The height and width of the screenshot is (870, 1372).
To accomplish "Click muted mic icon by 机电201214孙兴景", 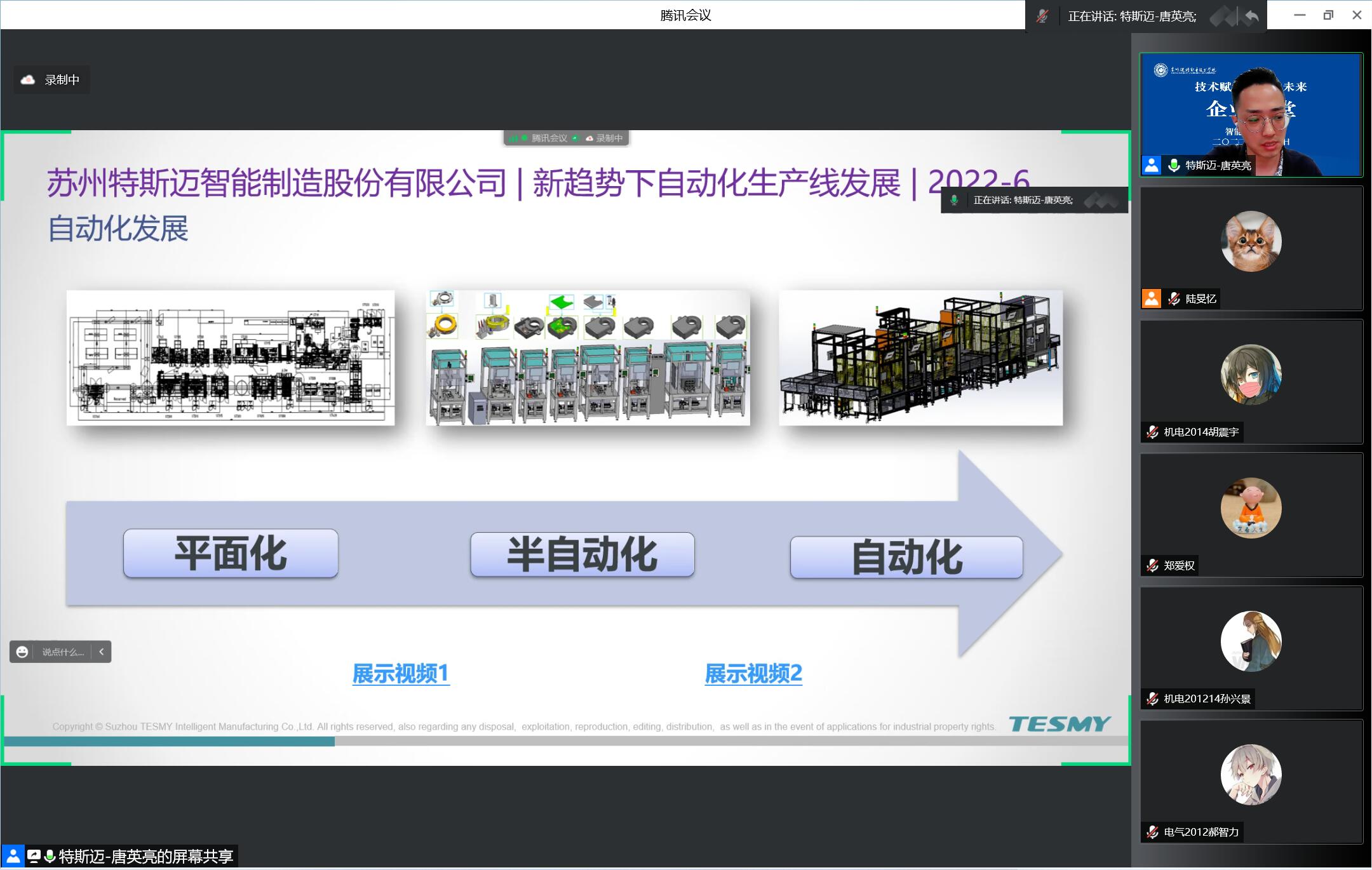I will (x=1152, y=699).
